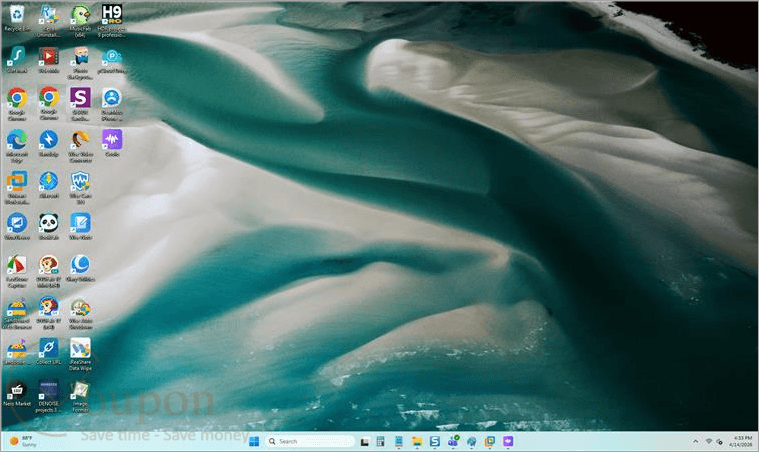Open HDR projects 9 professional shortcut

pos(112,20)
